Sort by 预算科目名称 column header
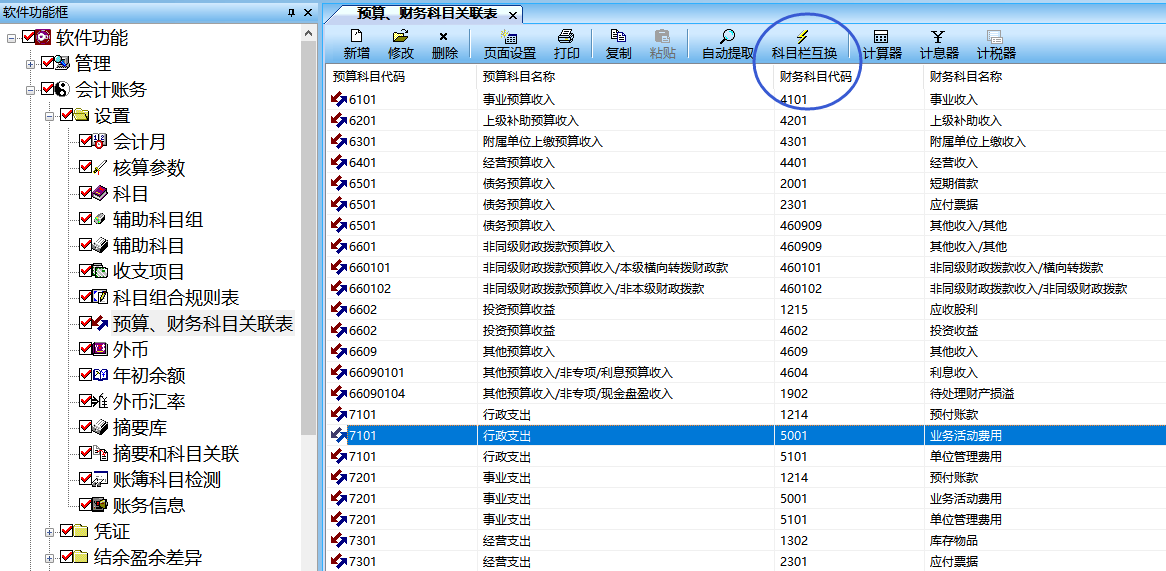 pos(518,76)
